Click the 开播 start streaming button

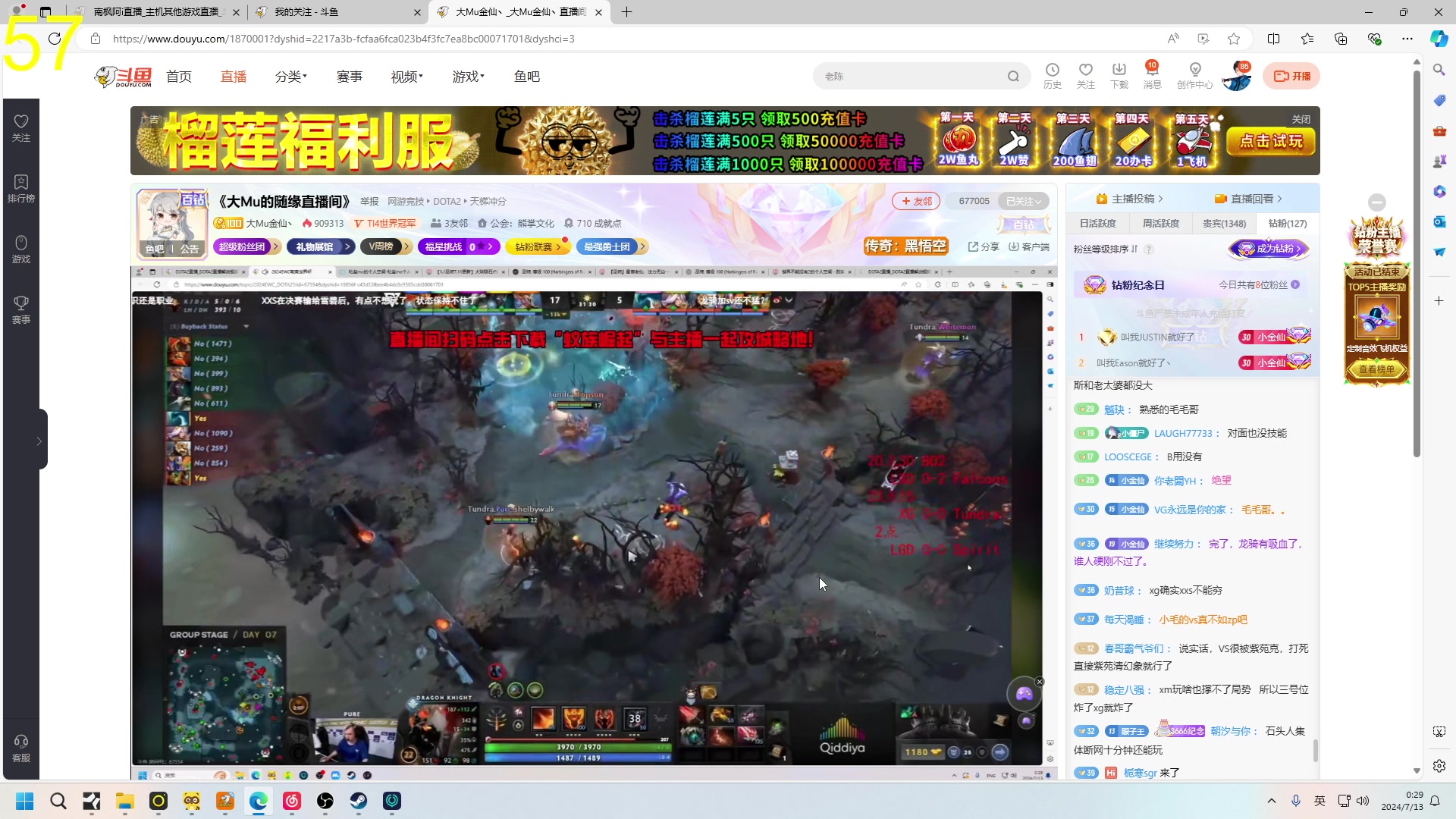coord(1291,76)
